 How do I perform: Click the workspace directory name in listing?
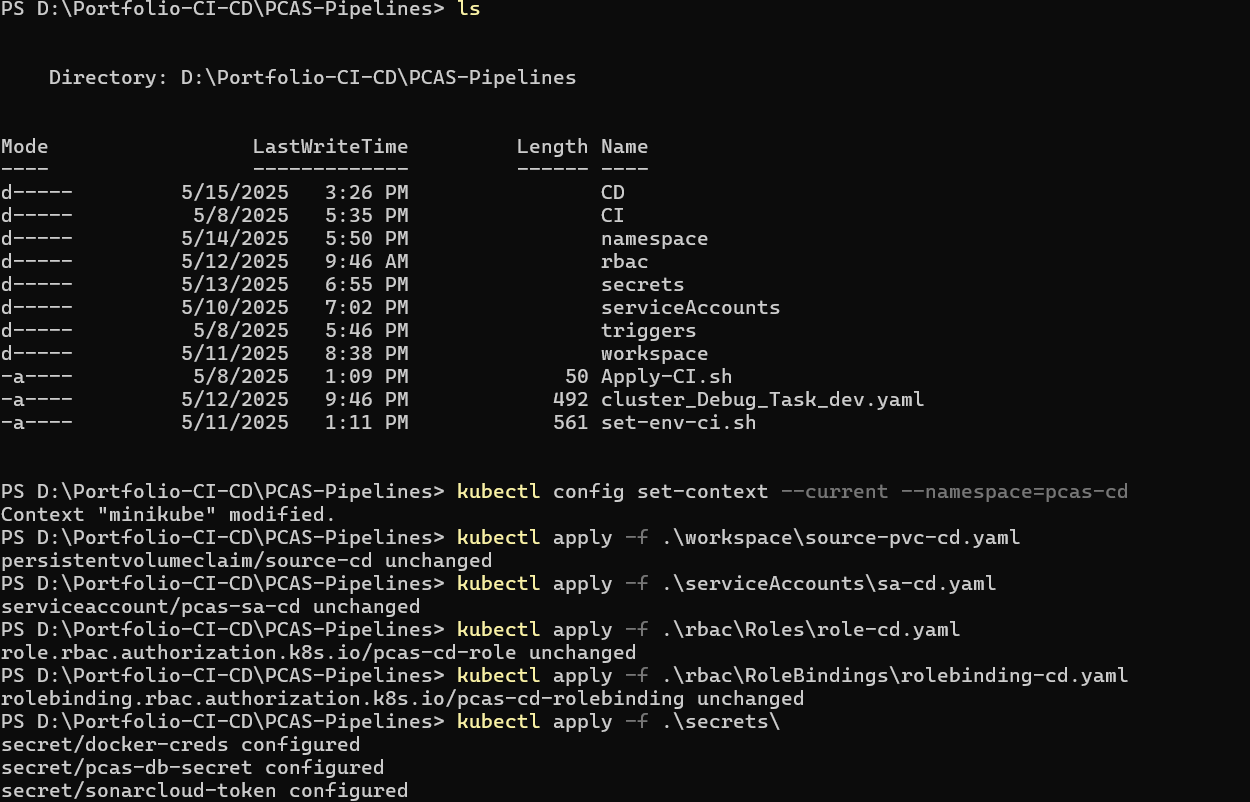pyautogui.click(x=654, y=353)
